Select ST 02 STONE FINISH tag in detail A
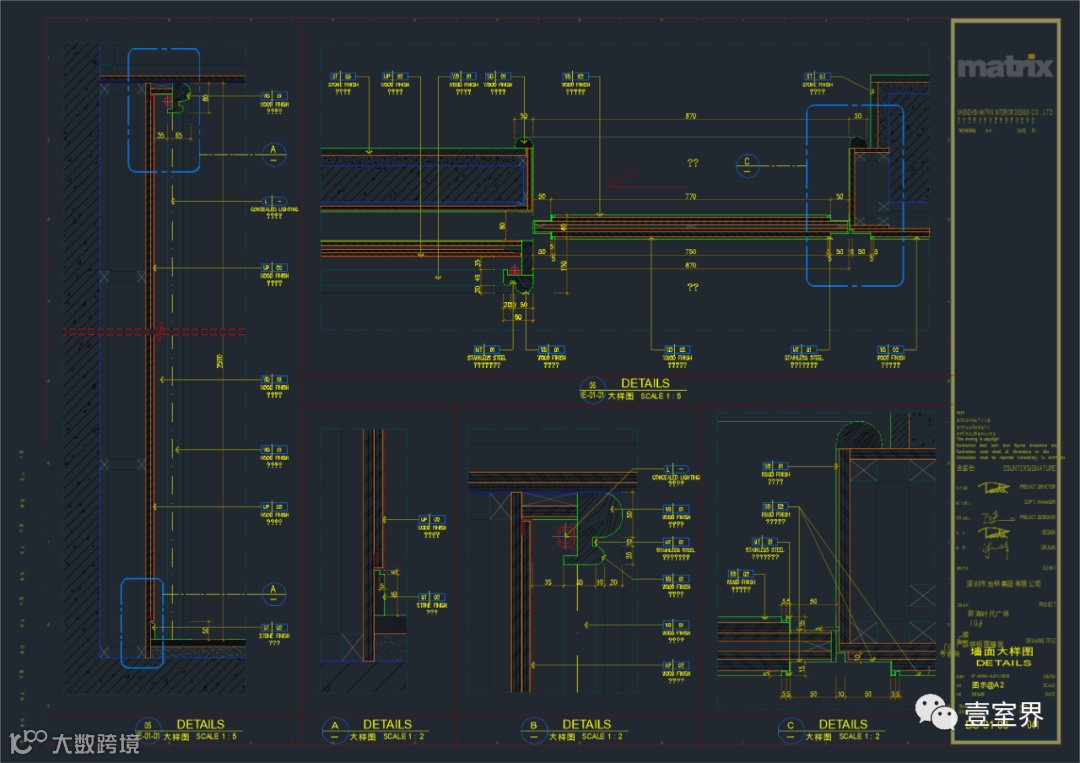The image size is (1080, 763). coord(432,605)
